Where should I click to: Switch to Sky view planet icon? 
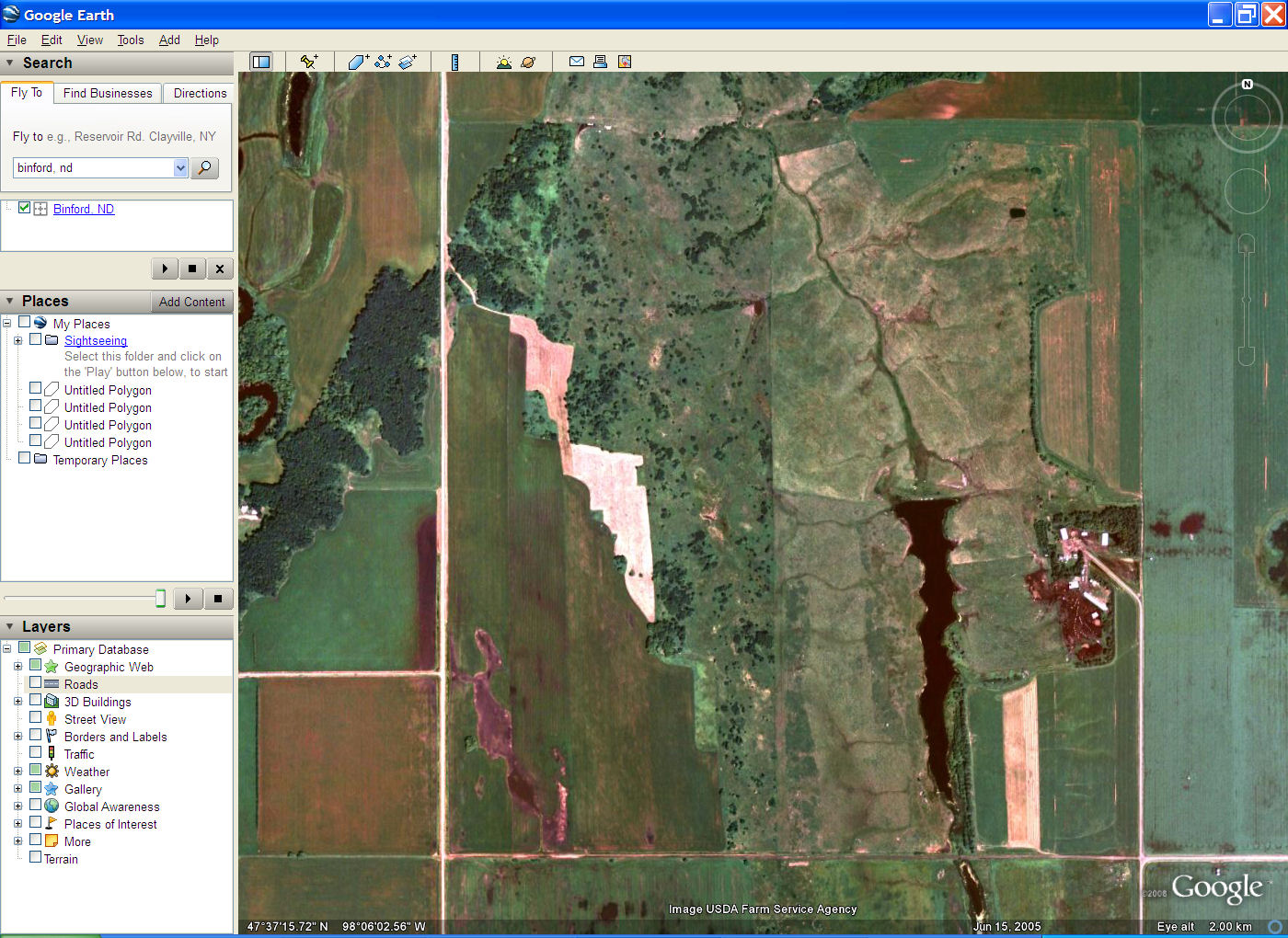point(528,62)
